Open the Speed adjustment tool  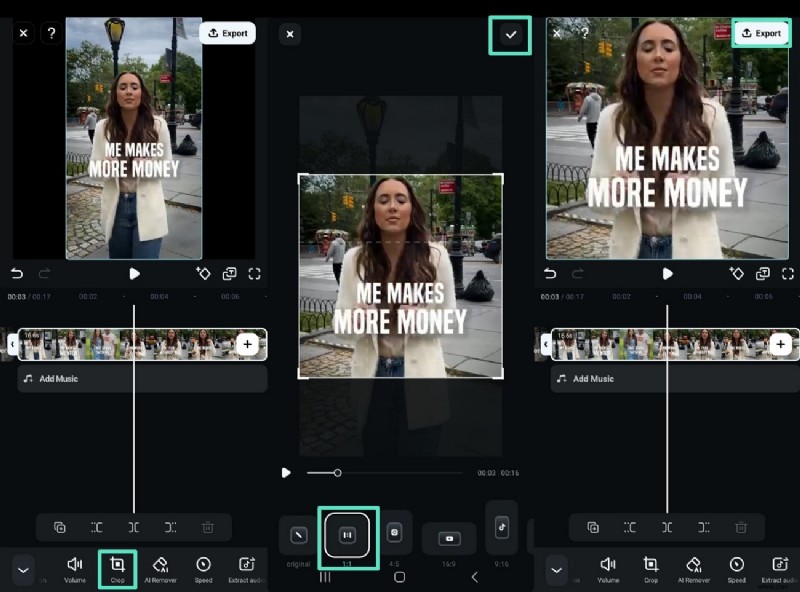coord(203,568)
